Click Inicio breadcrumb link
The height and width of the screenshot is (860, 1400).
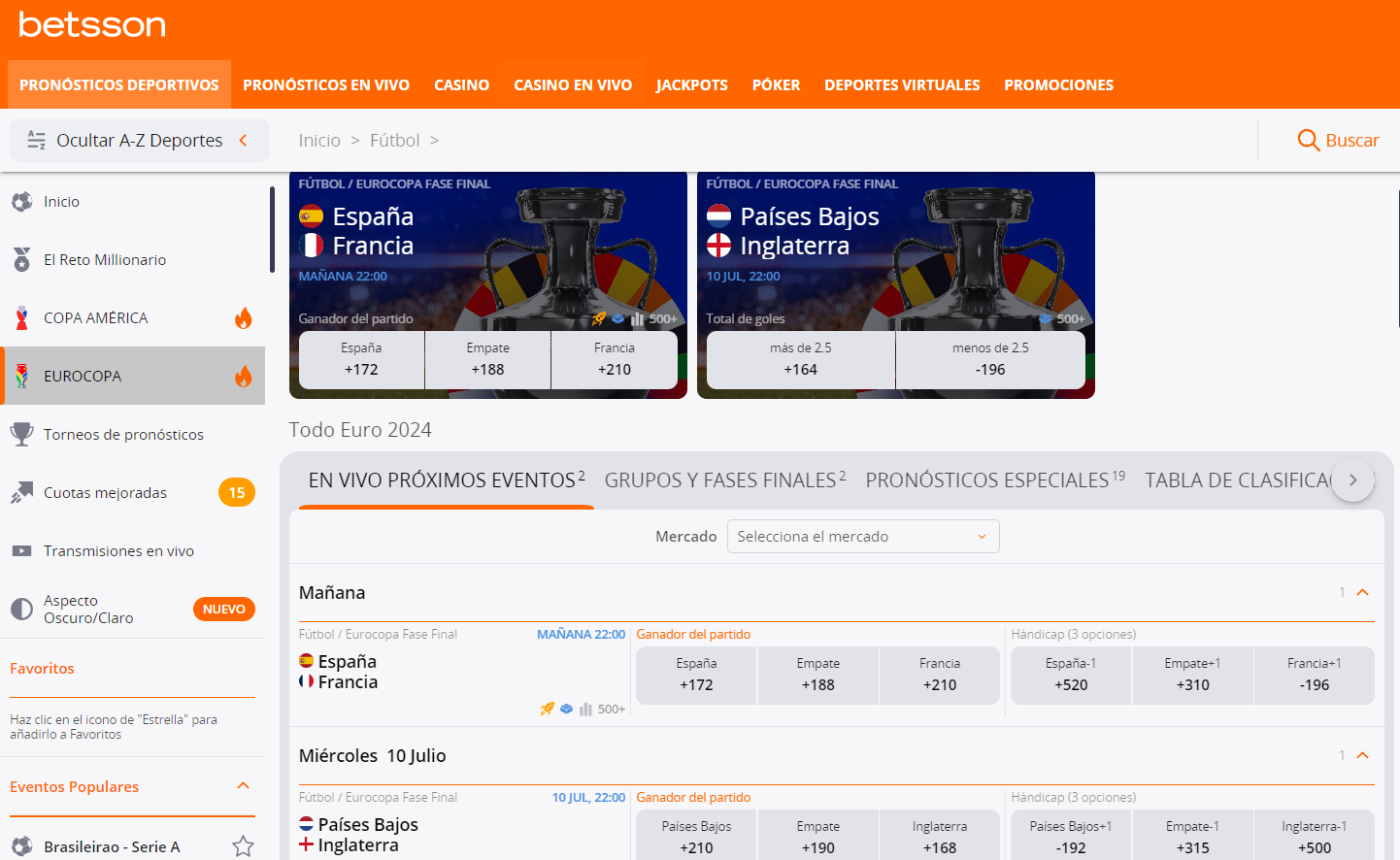pyautogui.click(x=319, y=141)
